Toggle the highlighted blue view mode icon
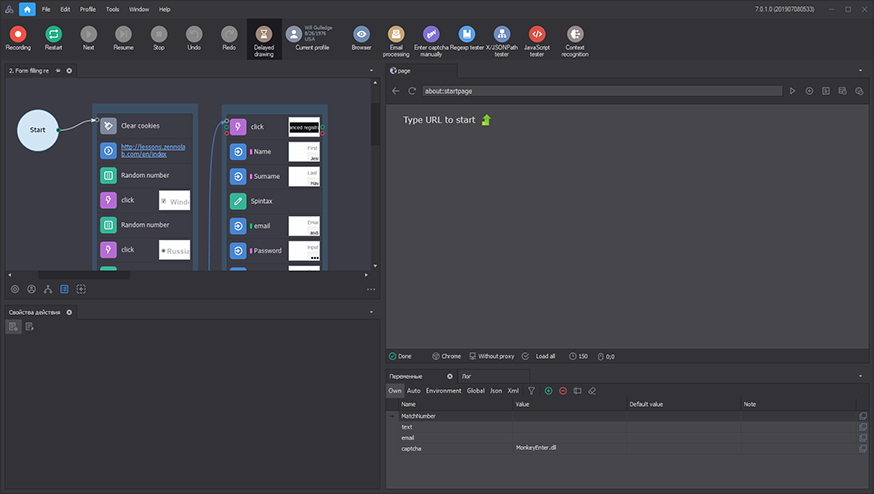The height and width of the screenshot is (494, 874). 64,289
